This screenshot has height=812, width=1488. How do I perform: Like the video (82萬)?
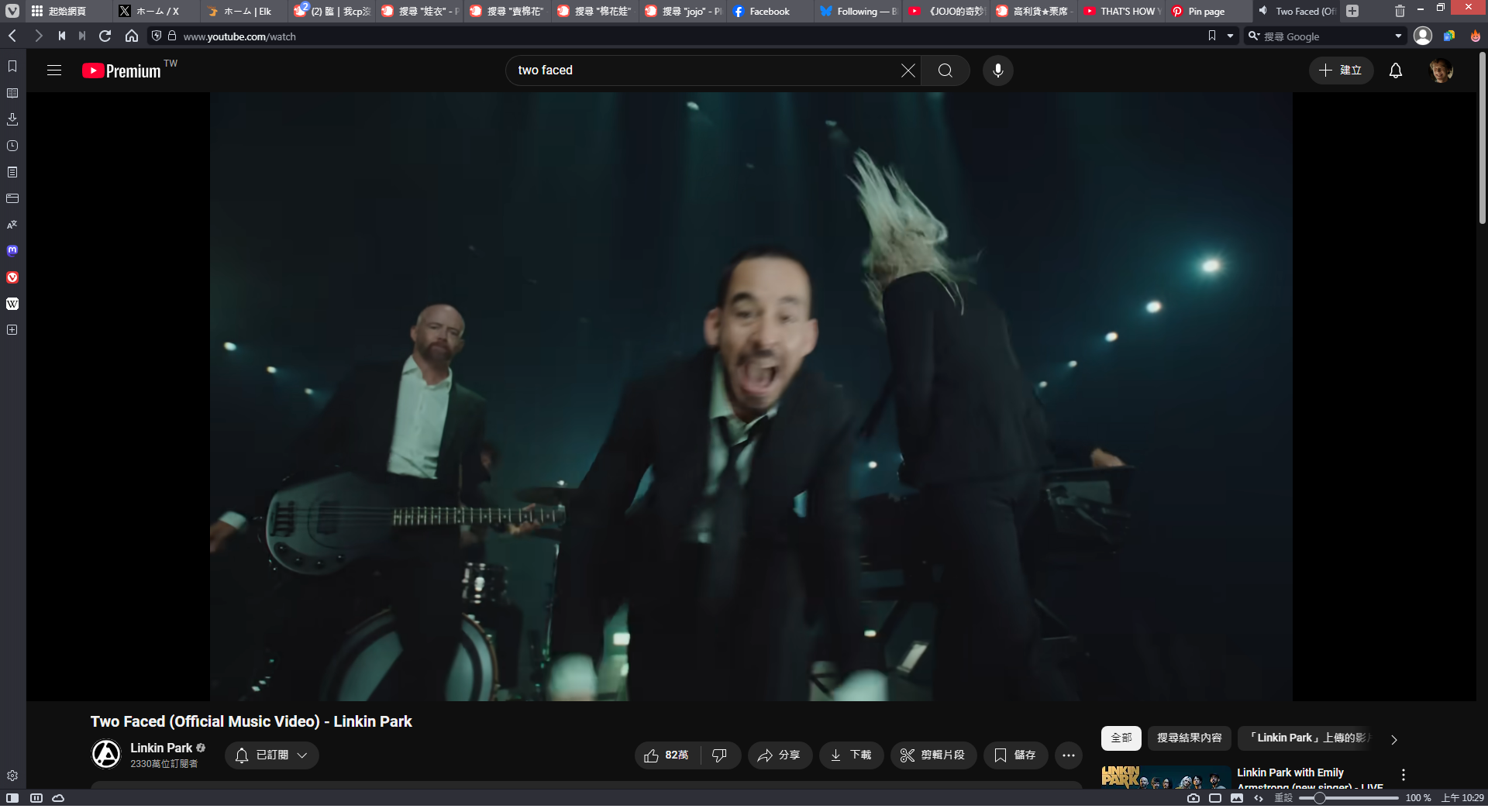666,755
